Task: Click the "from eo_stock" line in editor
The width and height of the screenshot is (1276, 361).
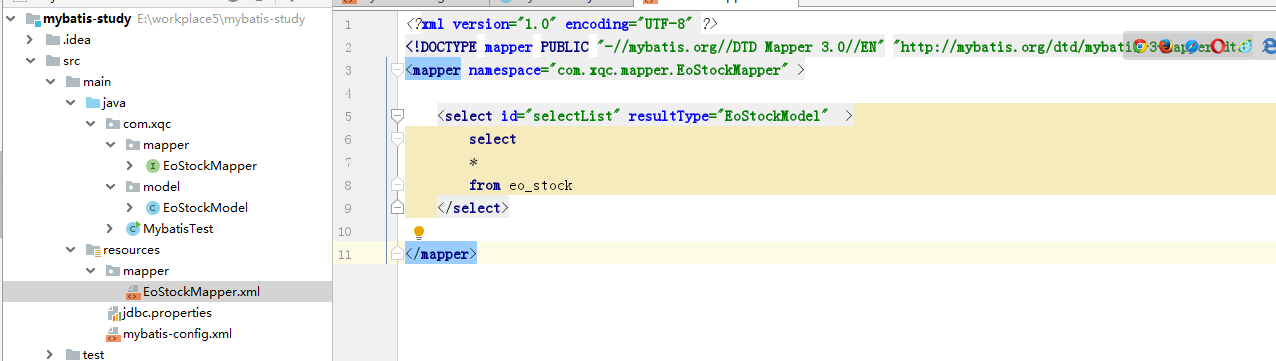Action: coord(520,185)
